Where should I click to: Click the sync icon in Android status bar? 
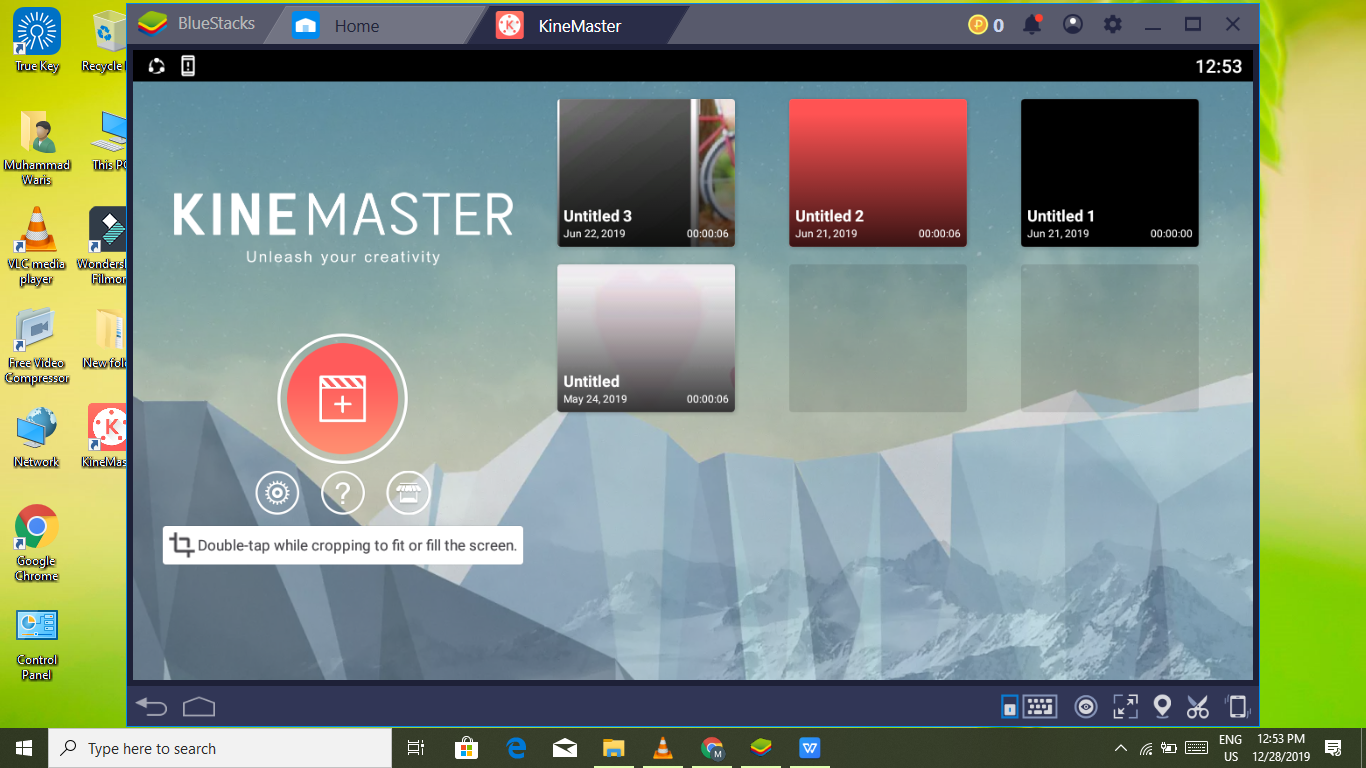coord(156,66)
